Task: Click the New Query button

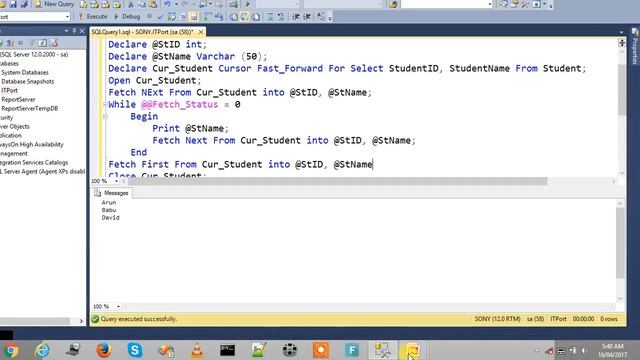Action: 54,4
